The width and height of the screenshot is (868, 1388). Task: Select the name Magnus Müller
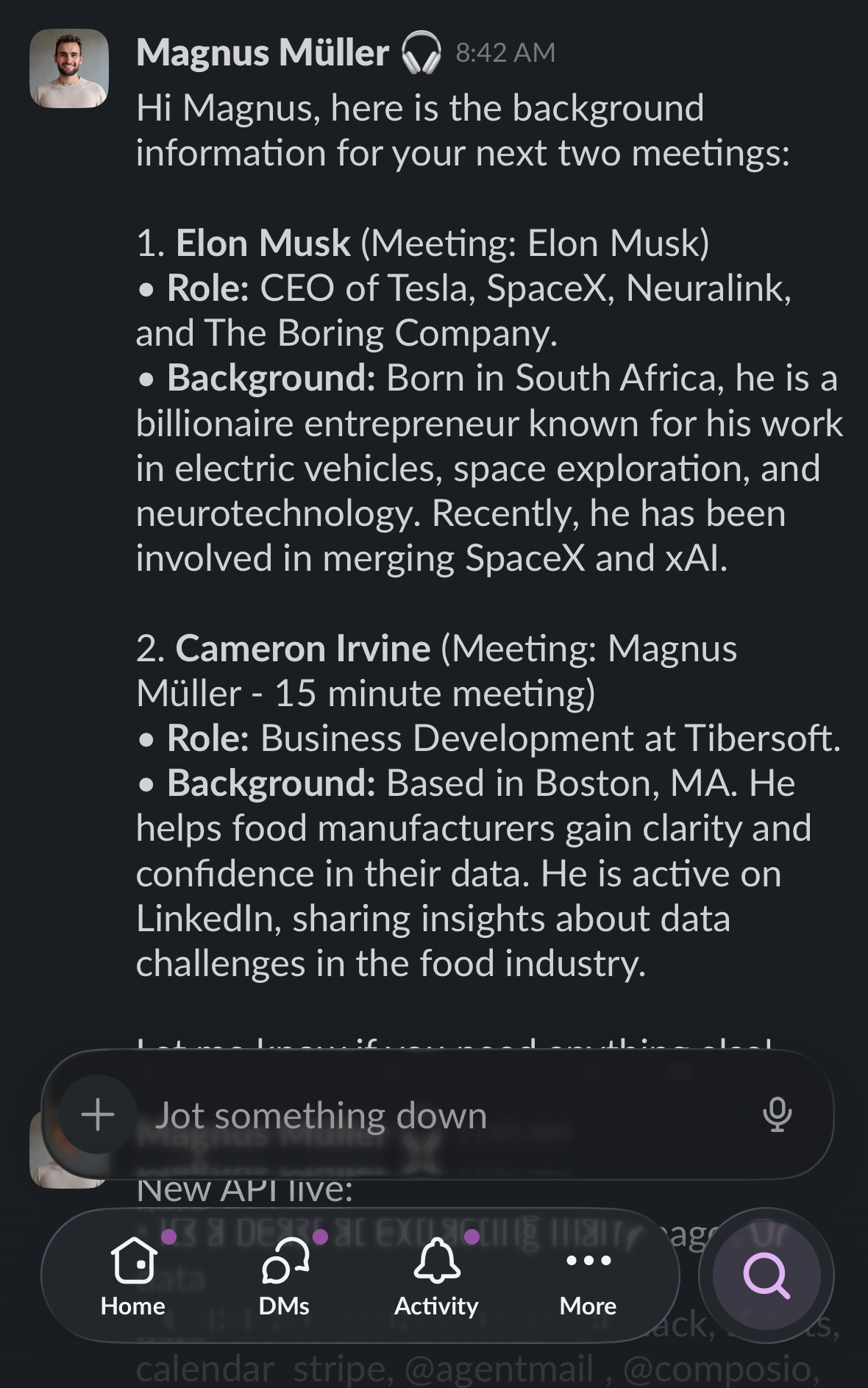tap(261, 52)
